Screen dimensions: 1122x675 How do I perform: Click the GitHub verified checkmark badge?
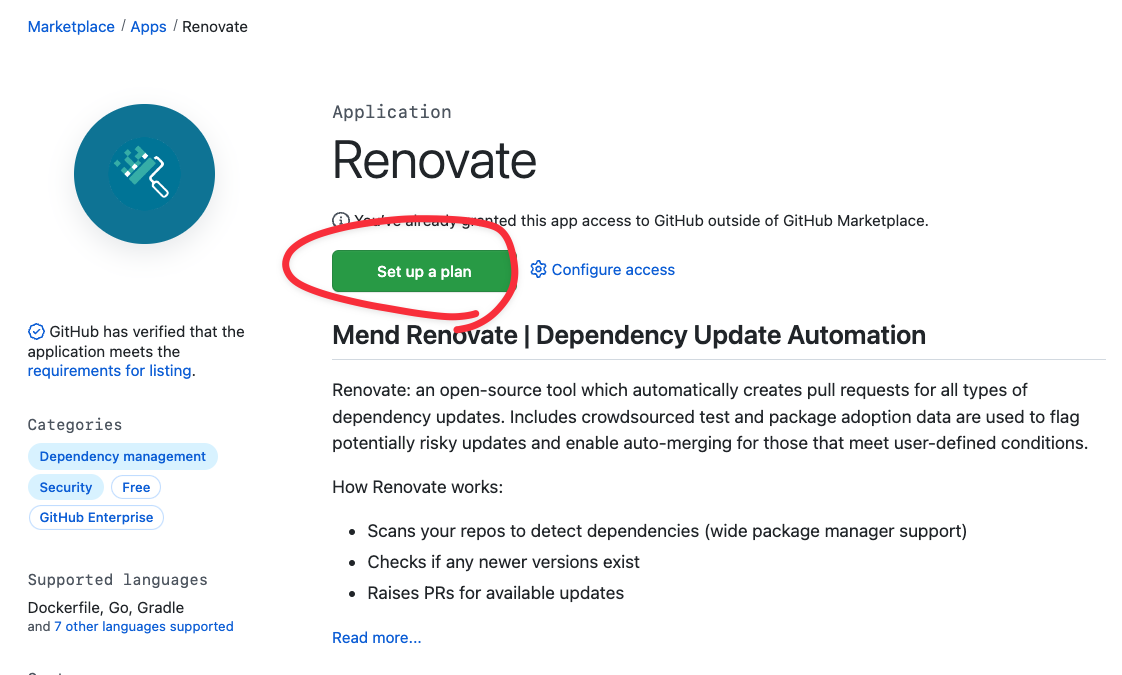pyautogui.click(x=36, y=331)
